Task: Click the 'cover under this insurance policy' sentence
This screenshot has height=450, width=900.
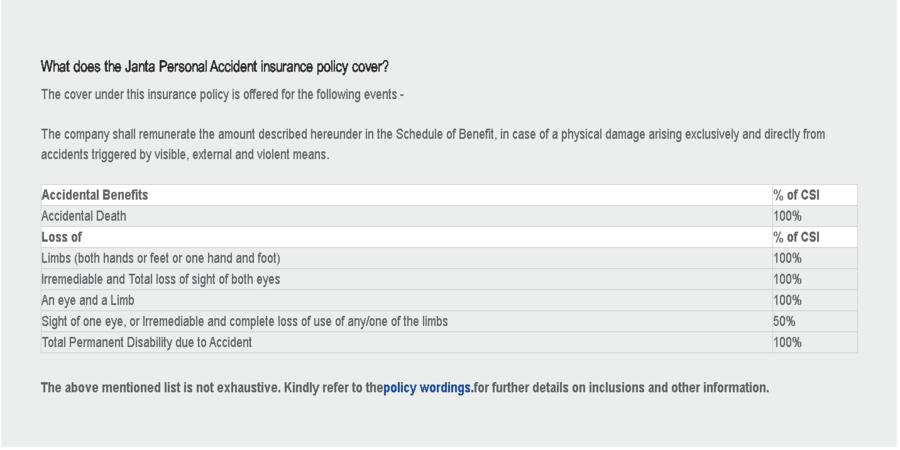Action: click(222, 94)
